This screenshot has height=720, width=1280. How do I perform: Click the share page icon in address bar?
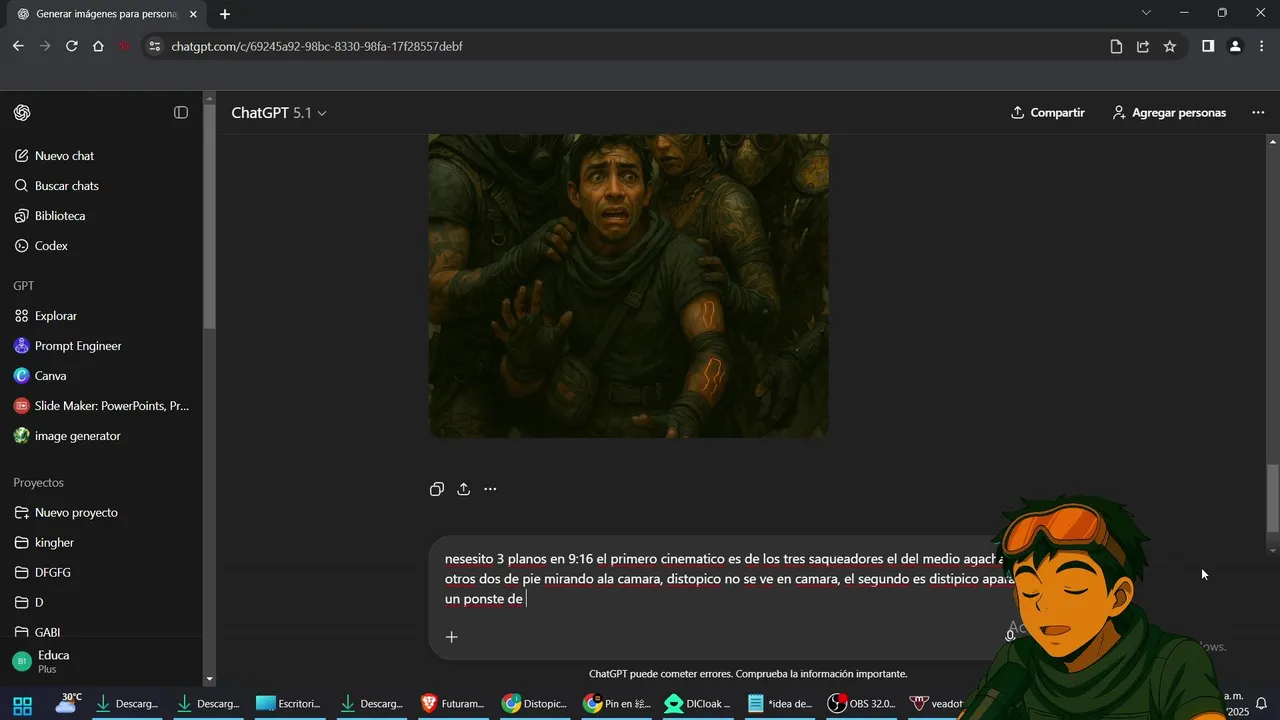(1143, 46)
